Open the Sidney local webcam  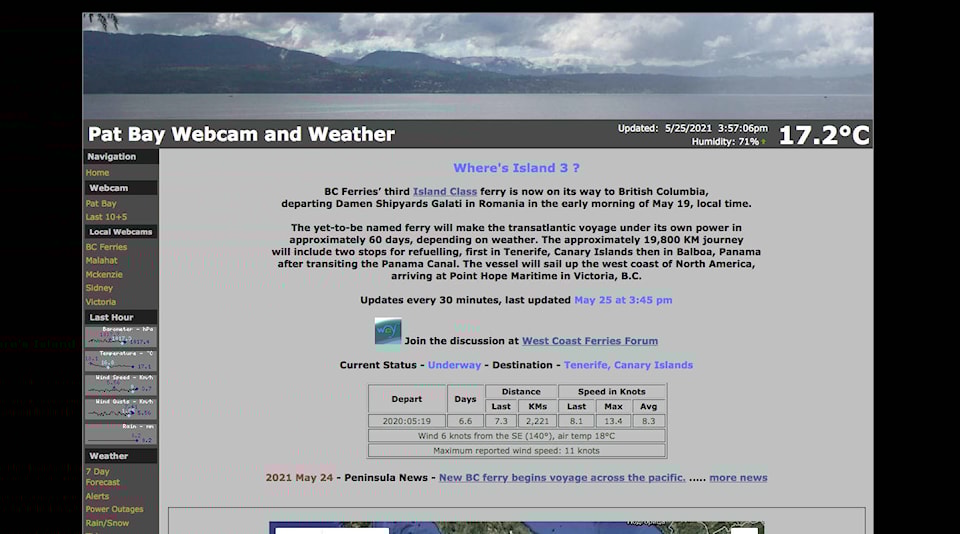(x=99, y=288)
